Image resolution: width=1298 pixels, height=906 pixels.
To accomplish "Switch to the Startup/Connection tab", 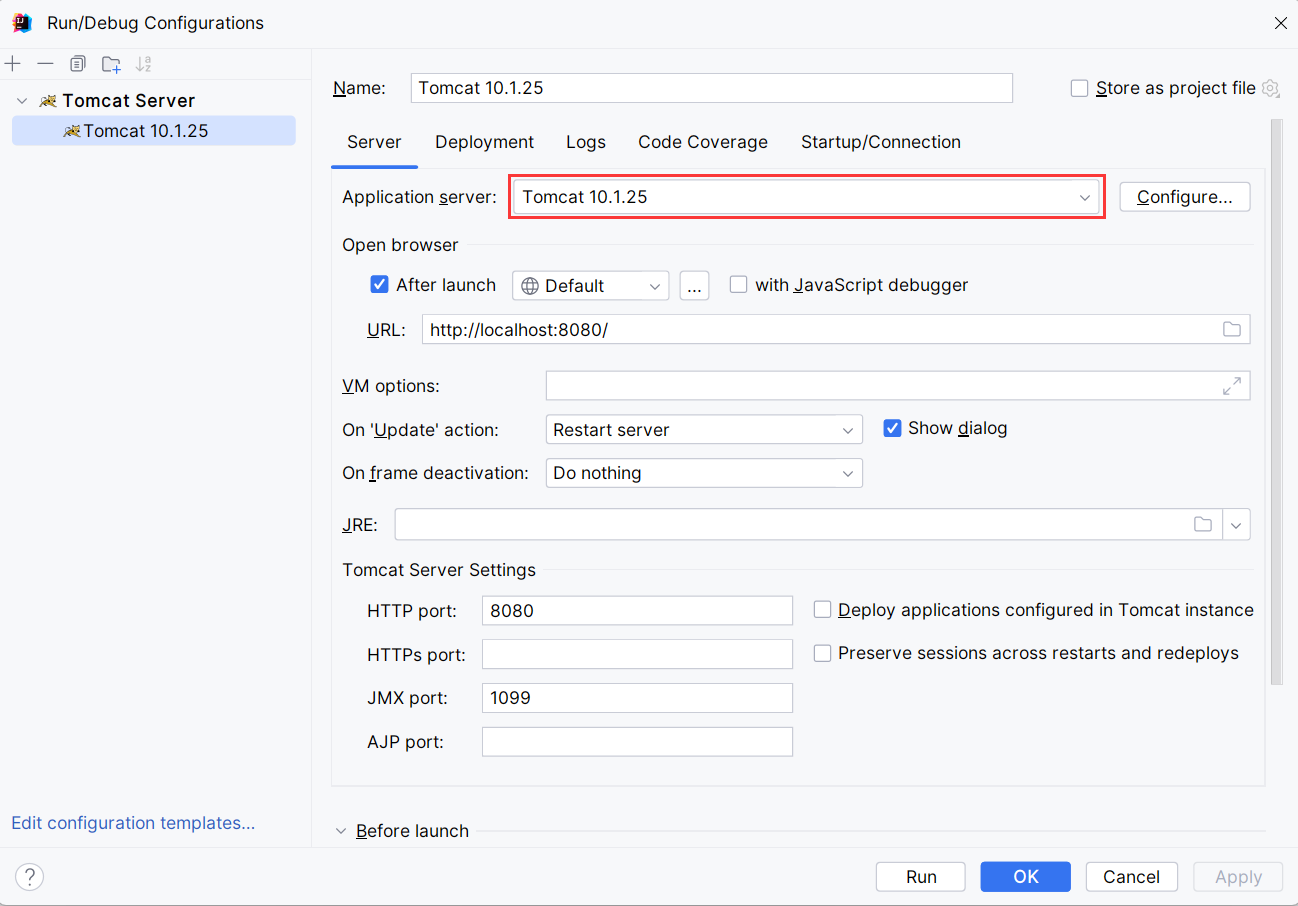I will [x=881, y=142].
